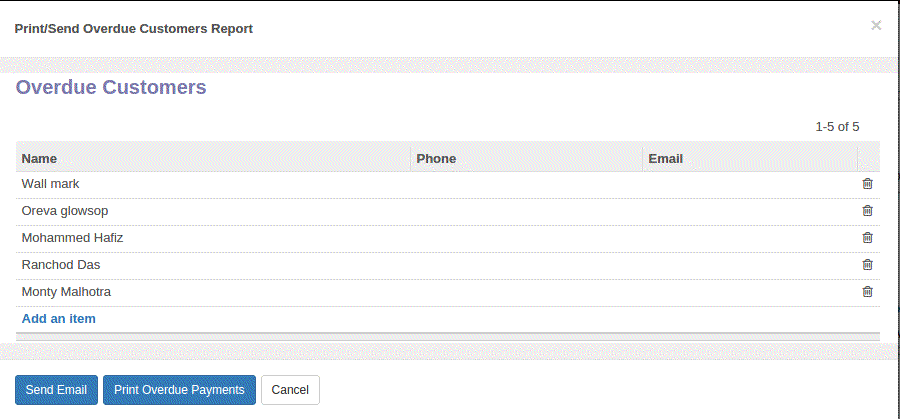Send the report with Send Email button

pos(56,390)
